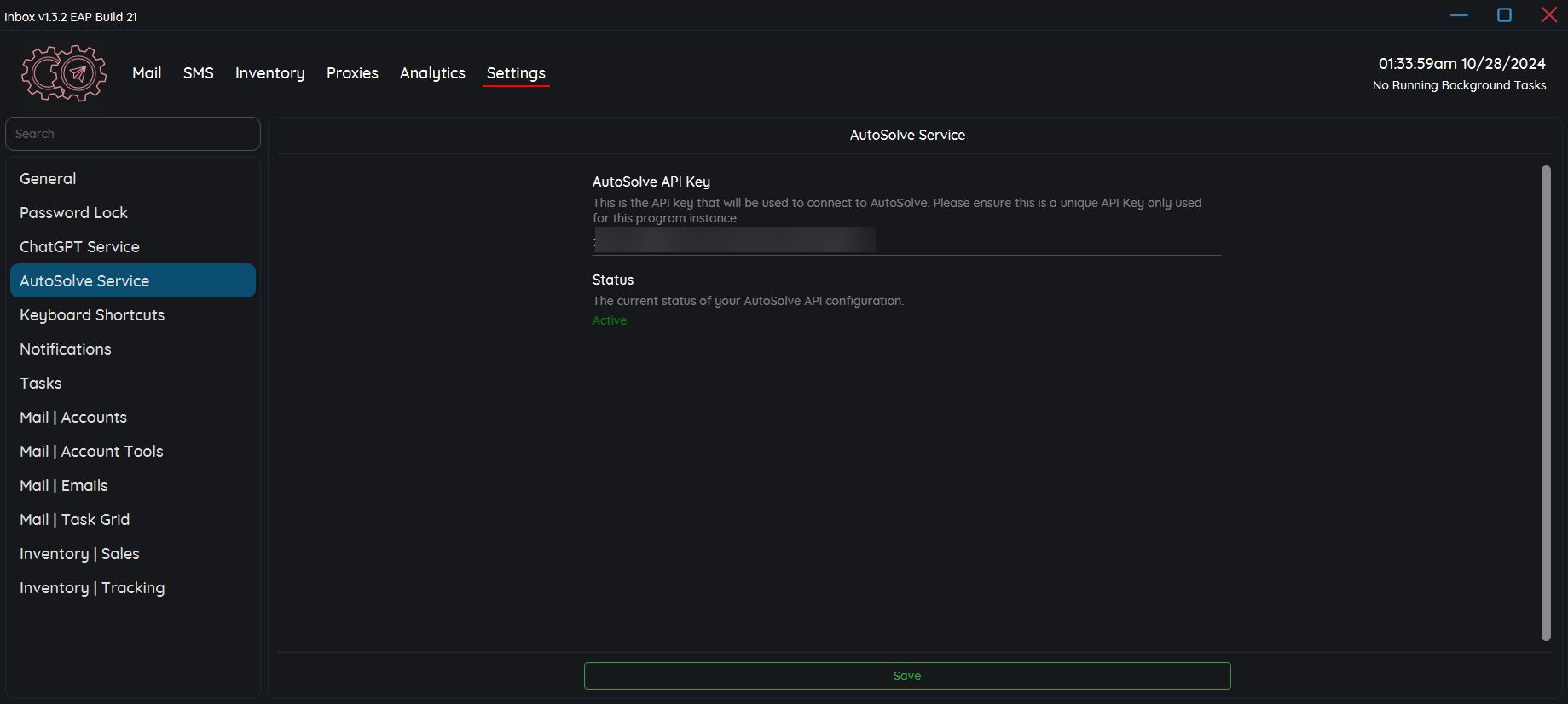Open Mail | Task Grid settings

pyautogui.click(x=75, y=520)
